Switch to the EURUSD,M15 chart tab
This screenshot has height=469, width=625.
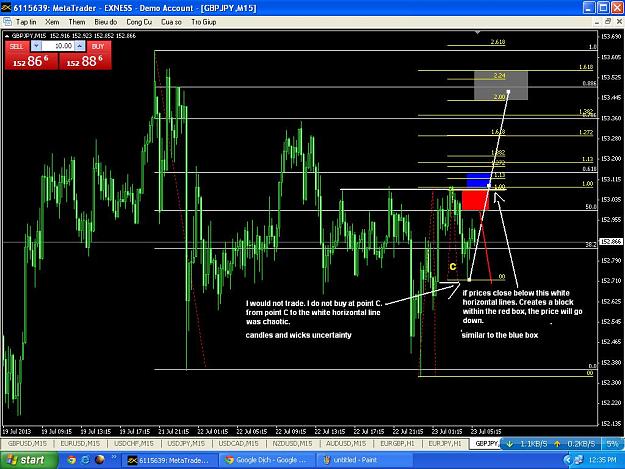click(x=80, y=443)
